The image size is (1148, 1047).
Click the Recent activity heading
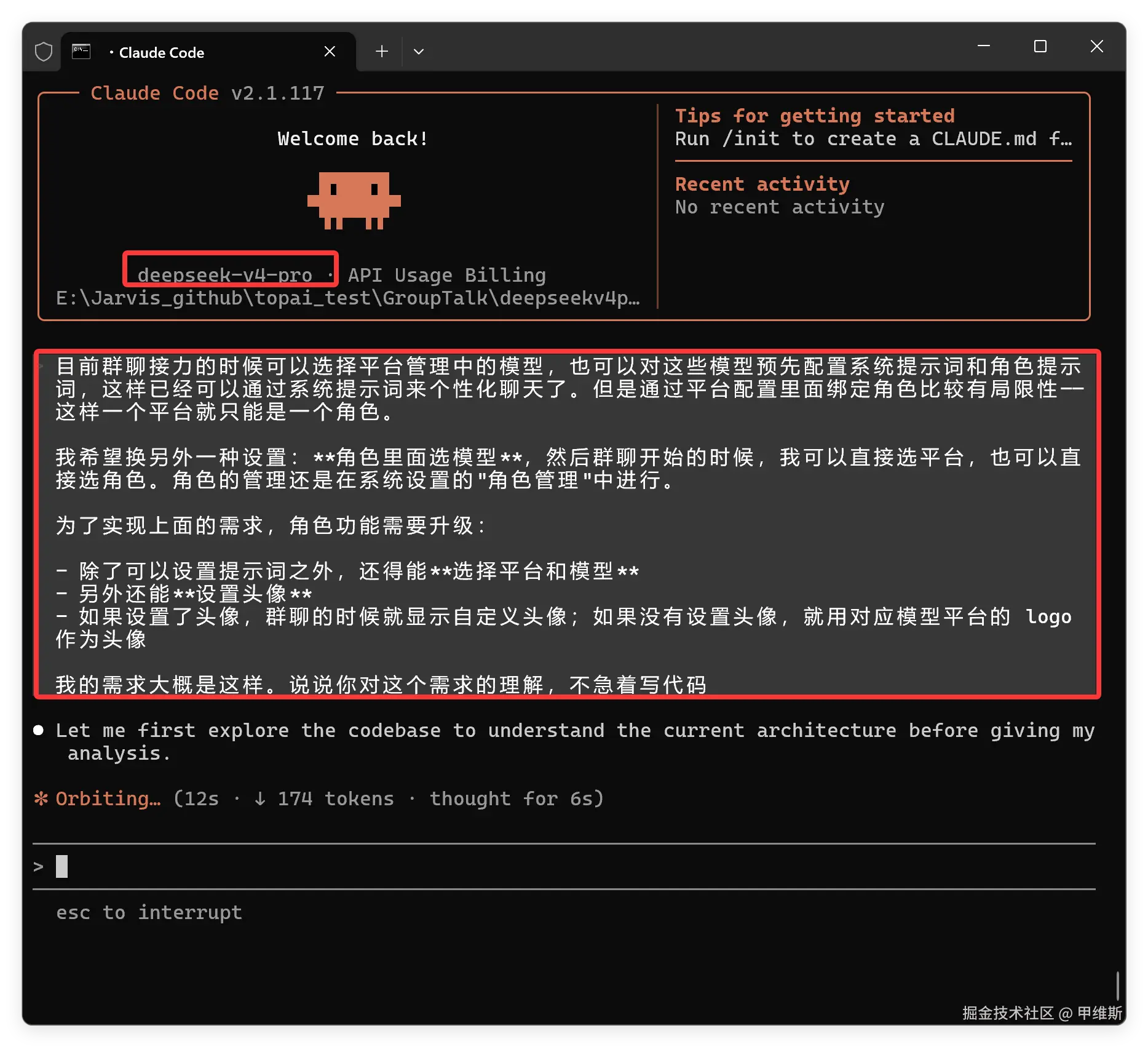762,184
